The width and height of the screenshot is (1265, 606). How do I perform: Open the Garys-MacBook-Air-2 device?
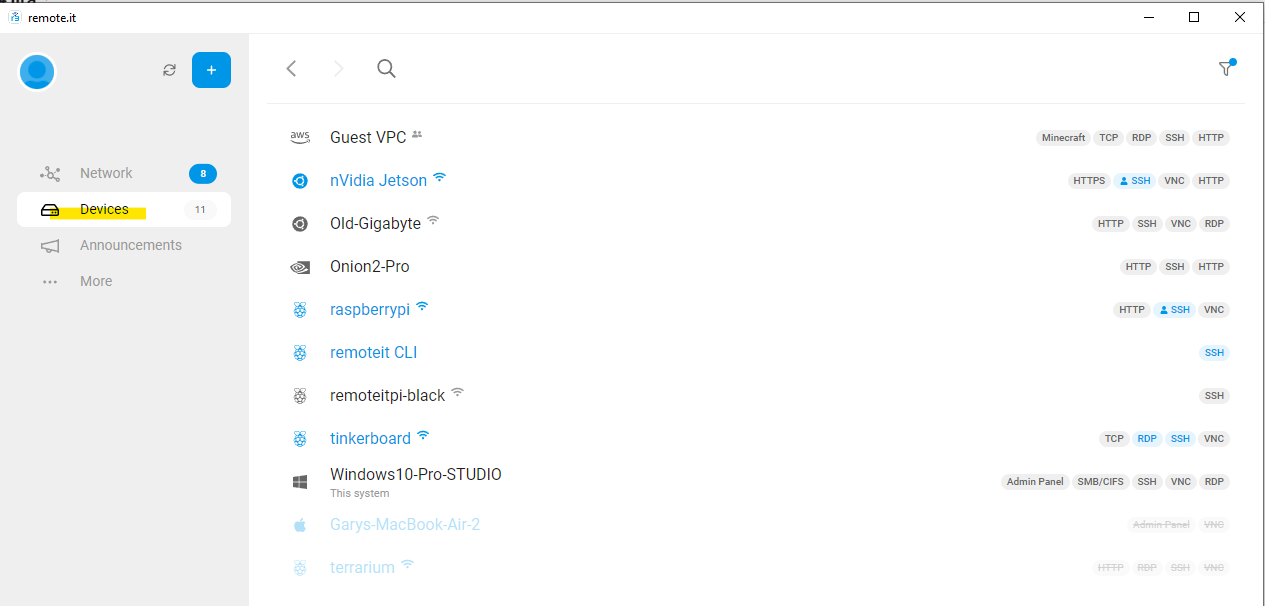(405, 524)
